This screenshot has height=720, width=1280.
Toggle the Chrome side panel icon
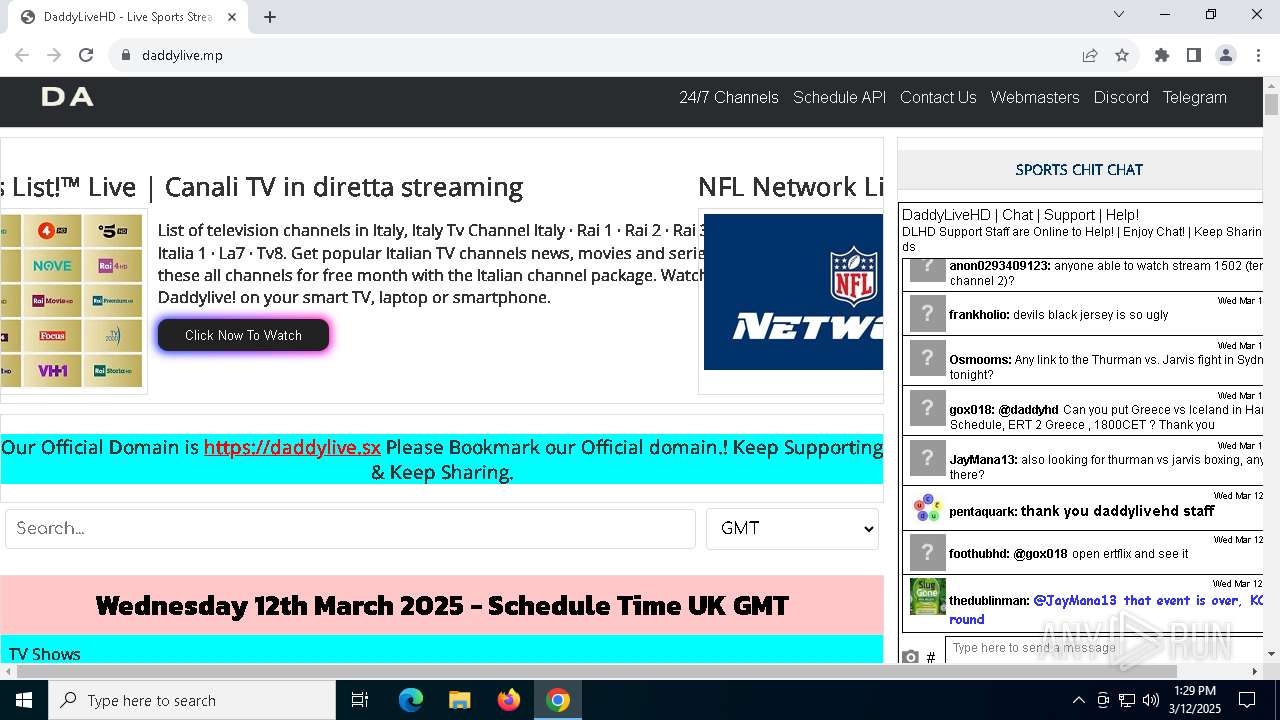pos(1194,55)
